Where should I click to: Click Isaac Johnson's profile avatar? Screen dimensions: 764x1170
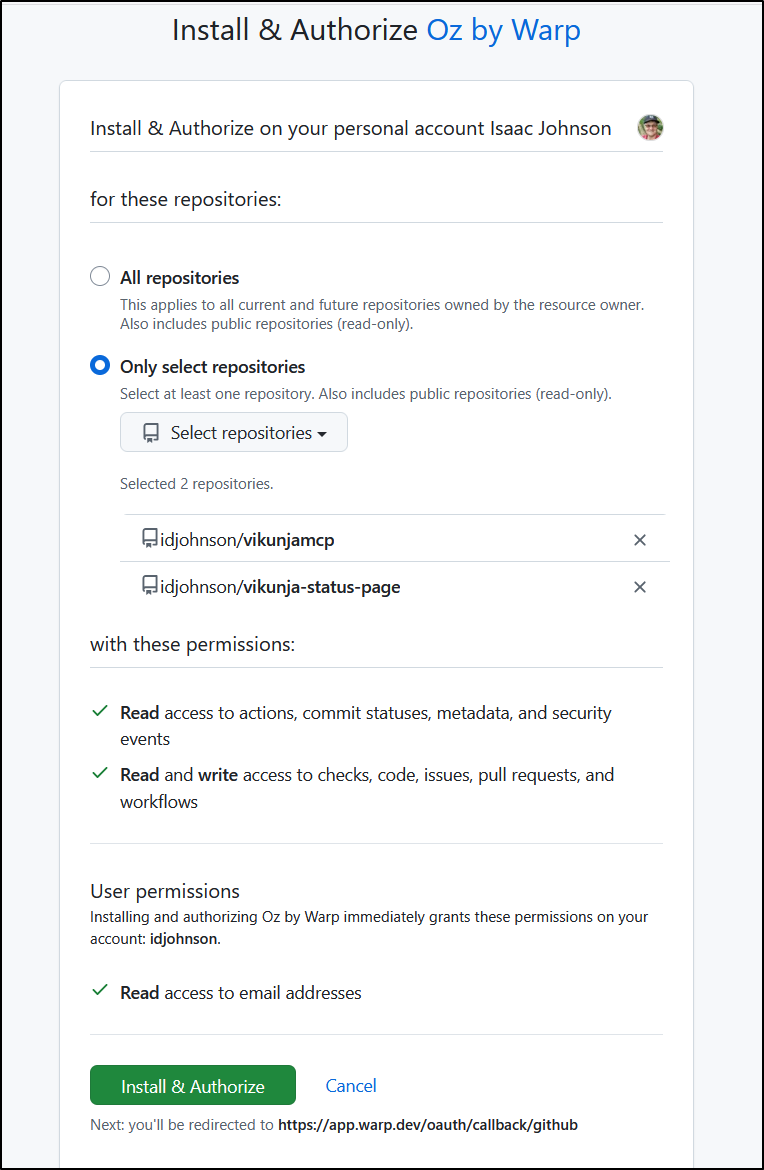point(650,128)
